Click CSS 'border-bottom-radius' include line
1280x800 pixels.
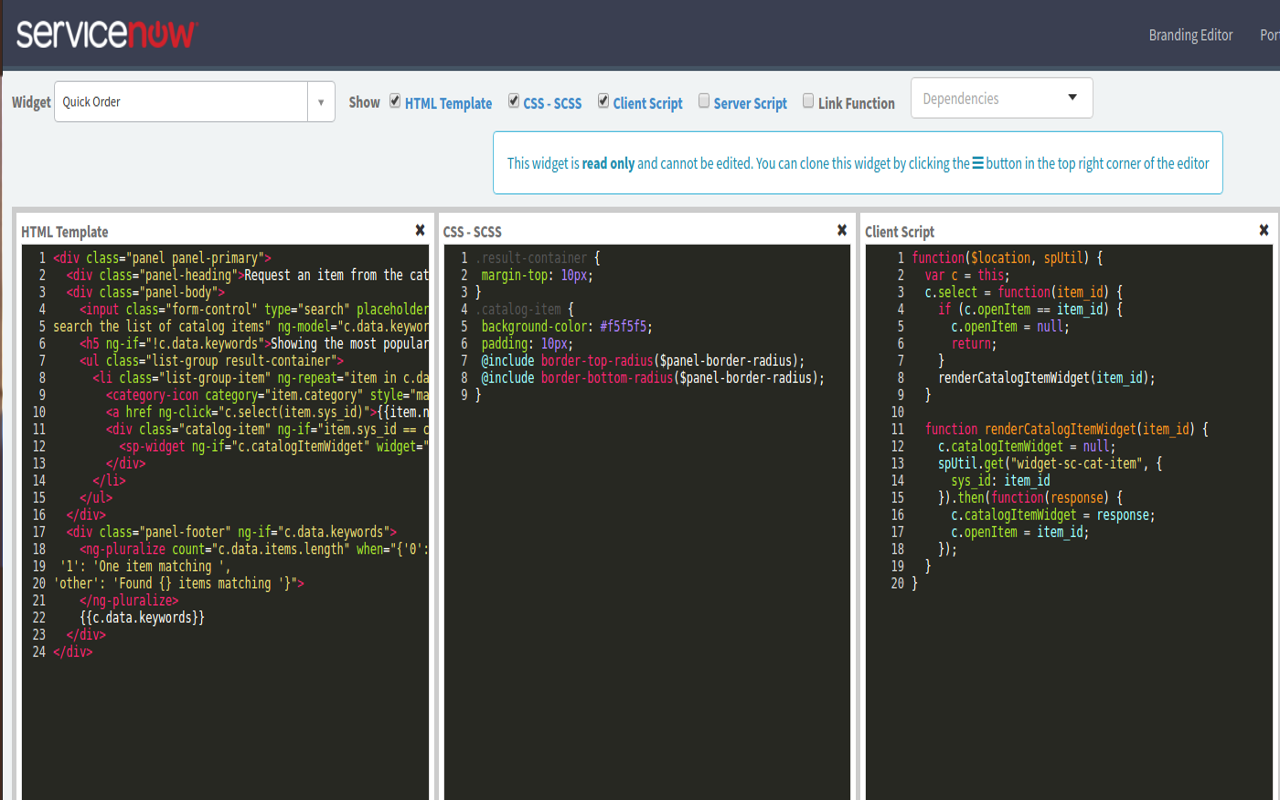(652, 378)
